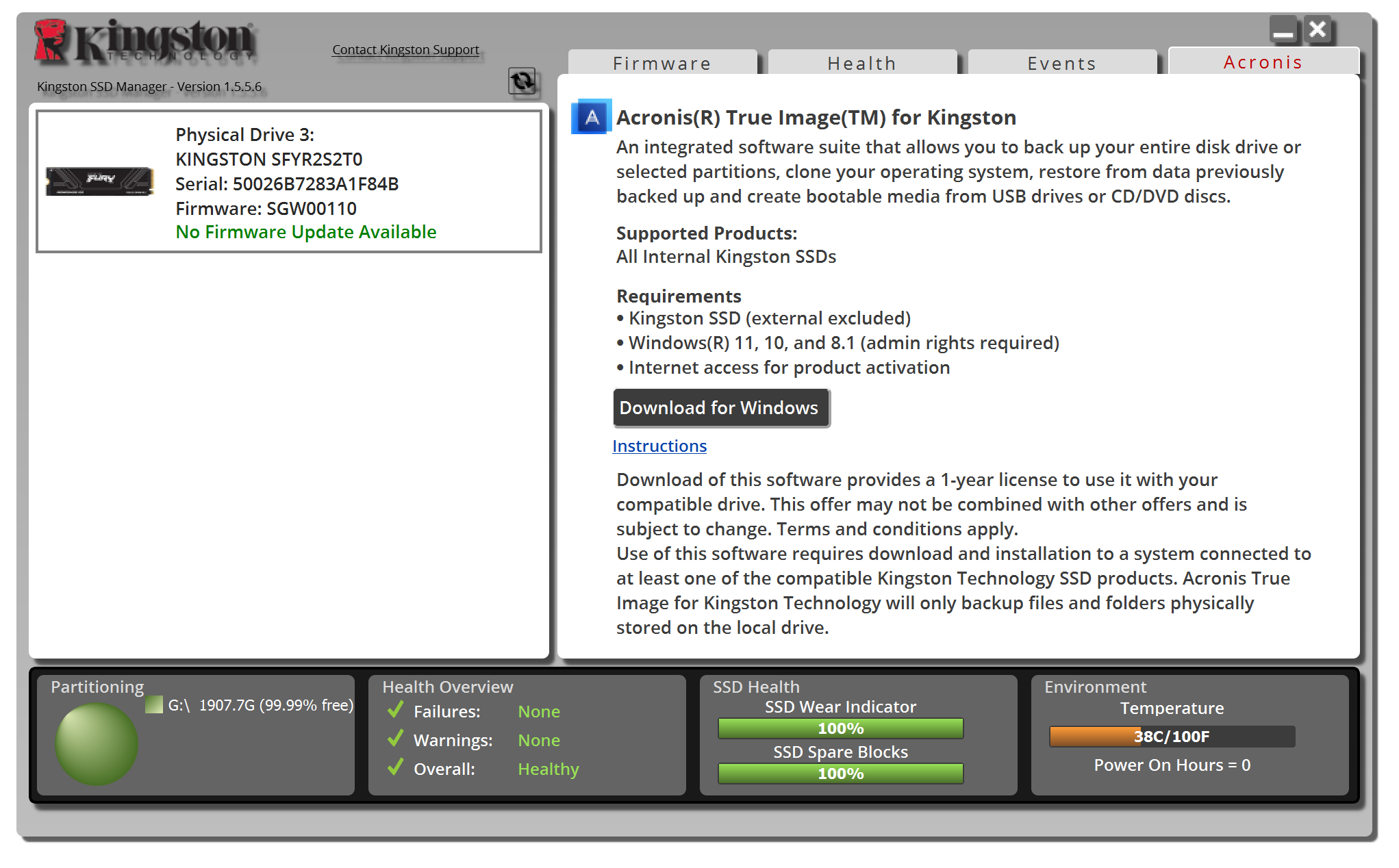Screen dimensions: 1399x868
Task: Select the Physical Drive 3 entry
Action: tap(288, 182)
